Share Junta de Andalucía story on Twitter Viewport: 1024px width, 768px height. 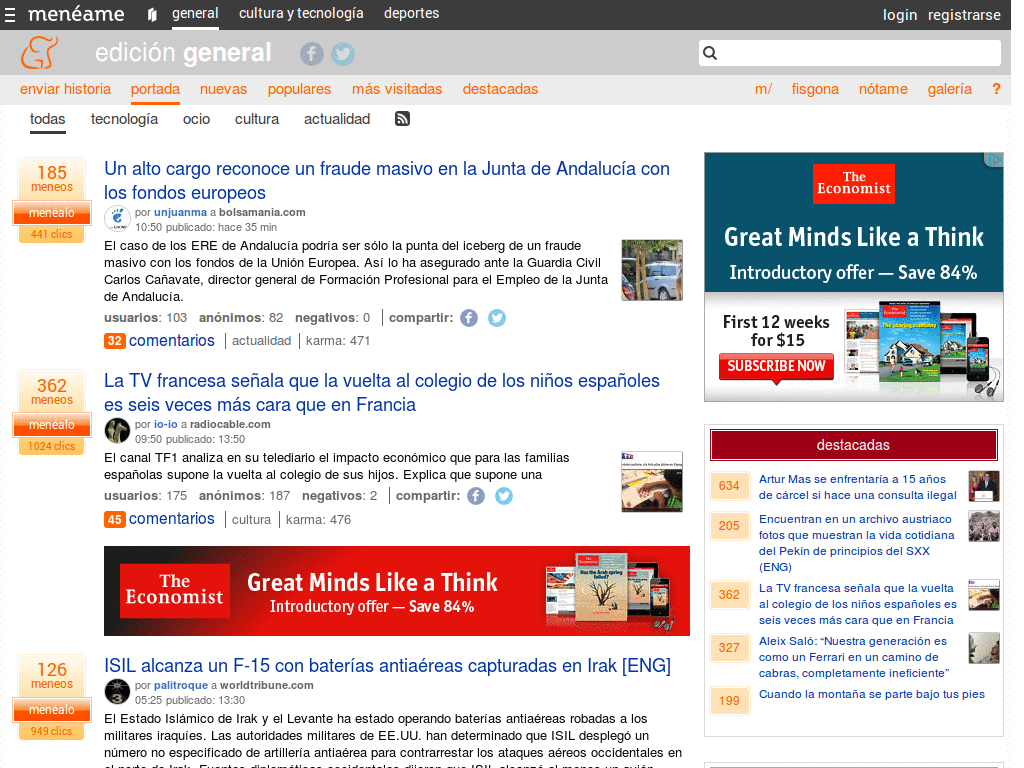497,318
